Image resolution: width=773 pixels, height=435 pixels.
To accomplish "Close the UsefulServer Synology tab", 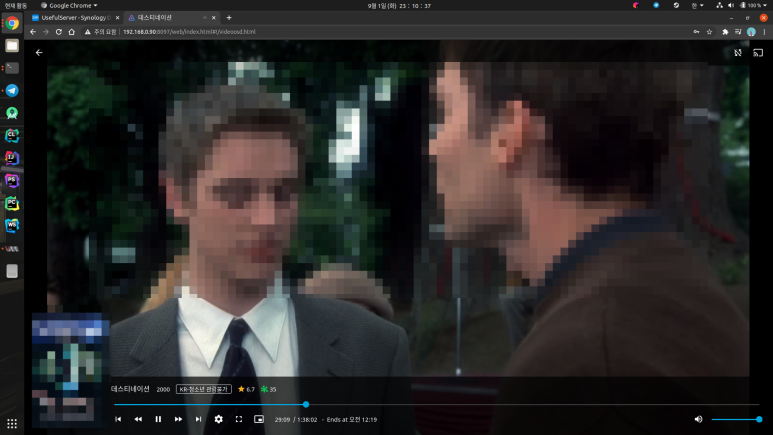I will [x=117, y=18].
